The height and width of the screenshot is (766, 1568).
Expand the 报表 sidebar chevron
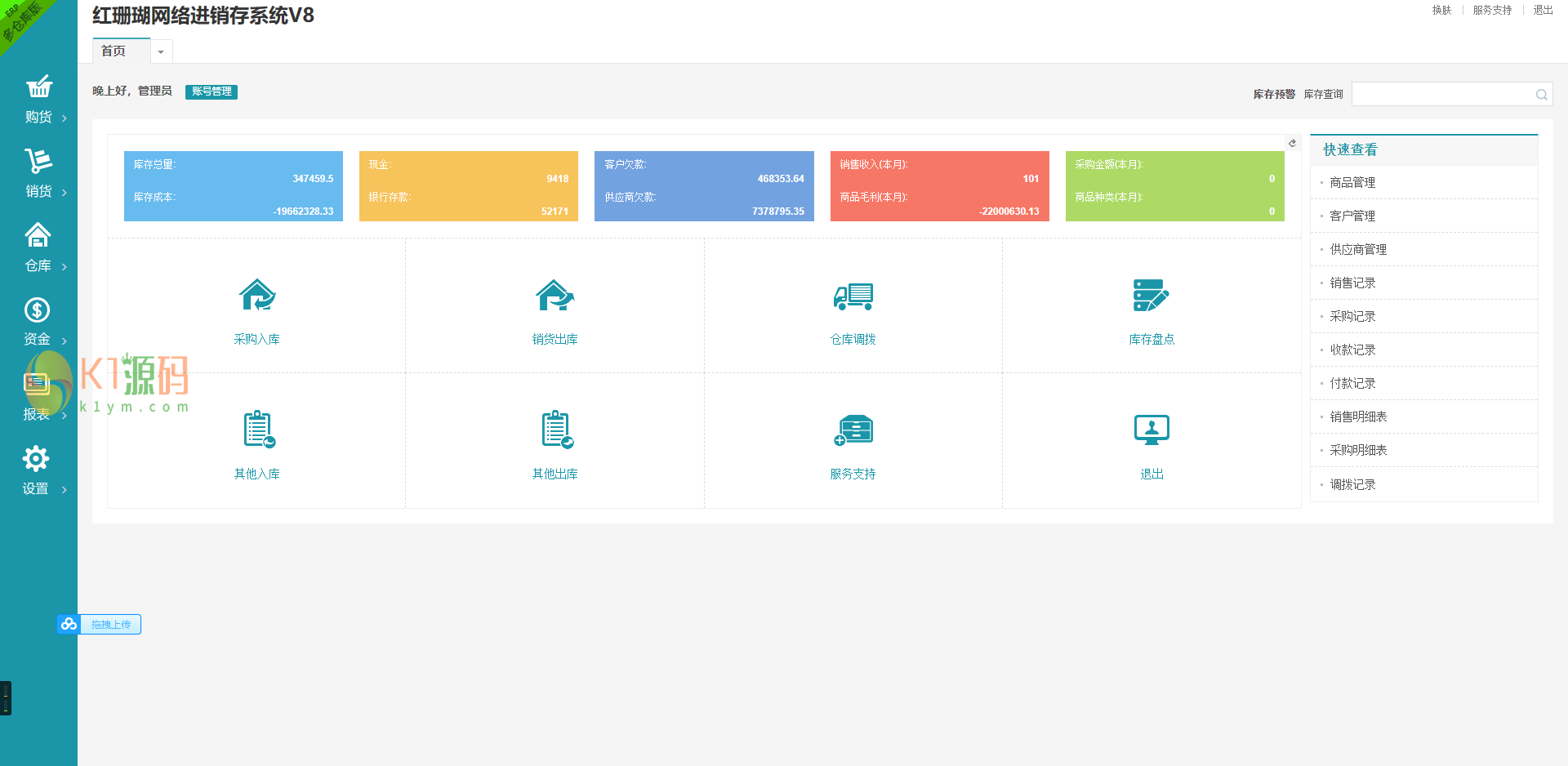pos(65,416)
